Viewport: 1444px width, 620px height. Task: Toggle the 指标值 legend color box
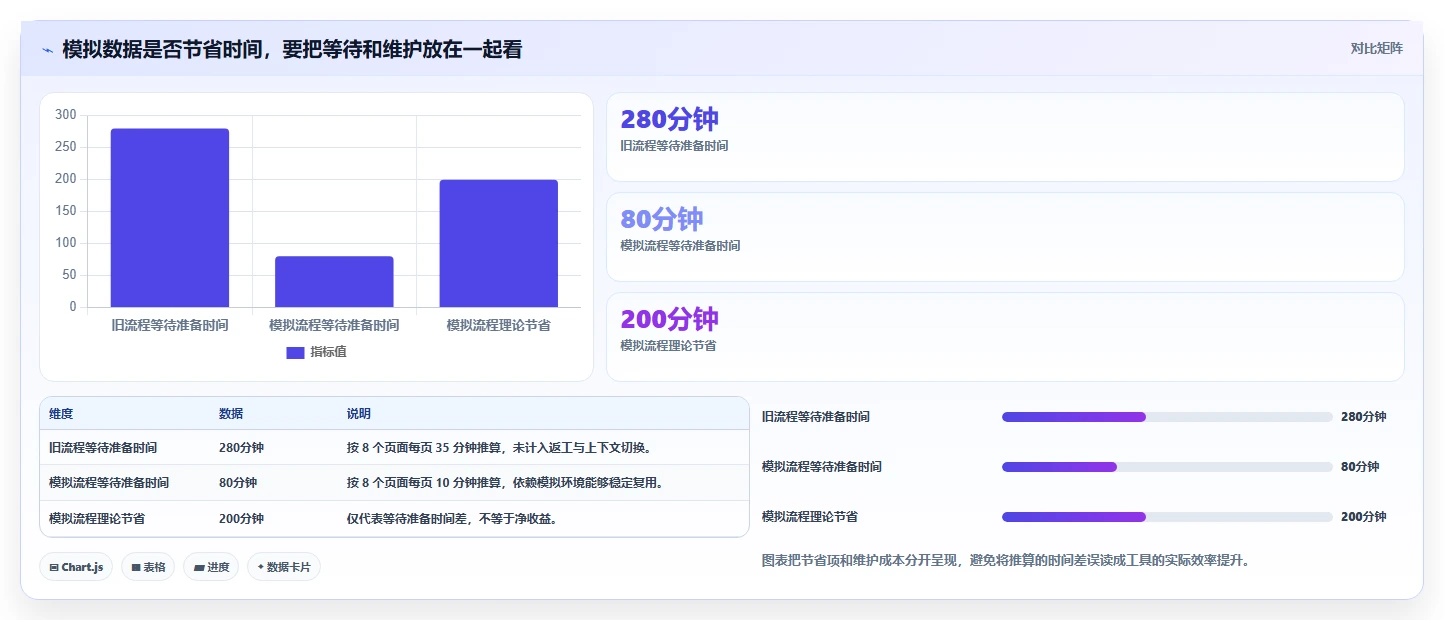[295, 352]
